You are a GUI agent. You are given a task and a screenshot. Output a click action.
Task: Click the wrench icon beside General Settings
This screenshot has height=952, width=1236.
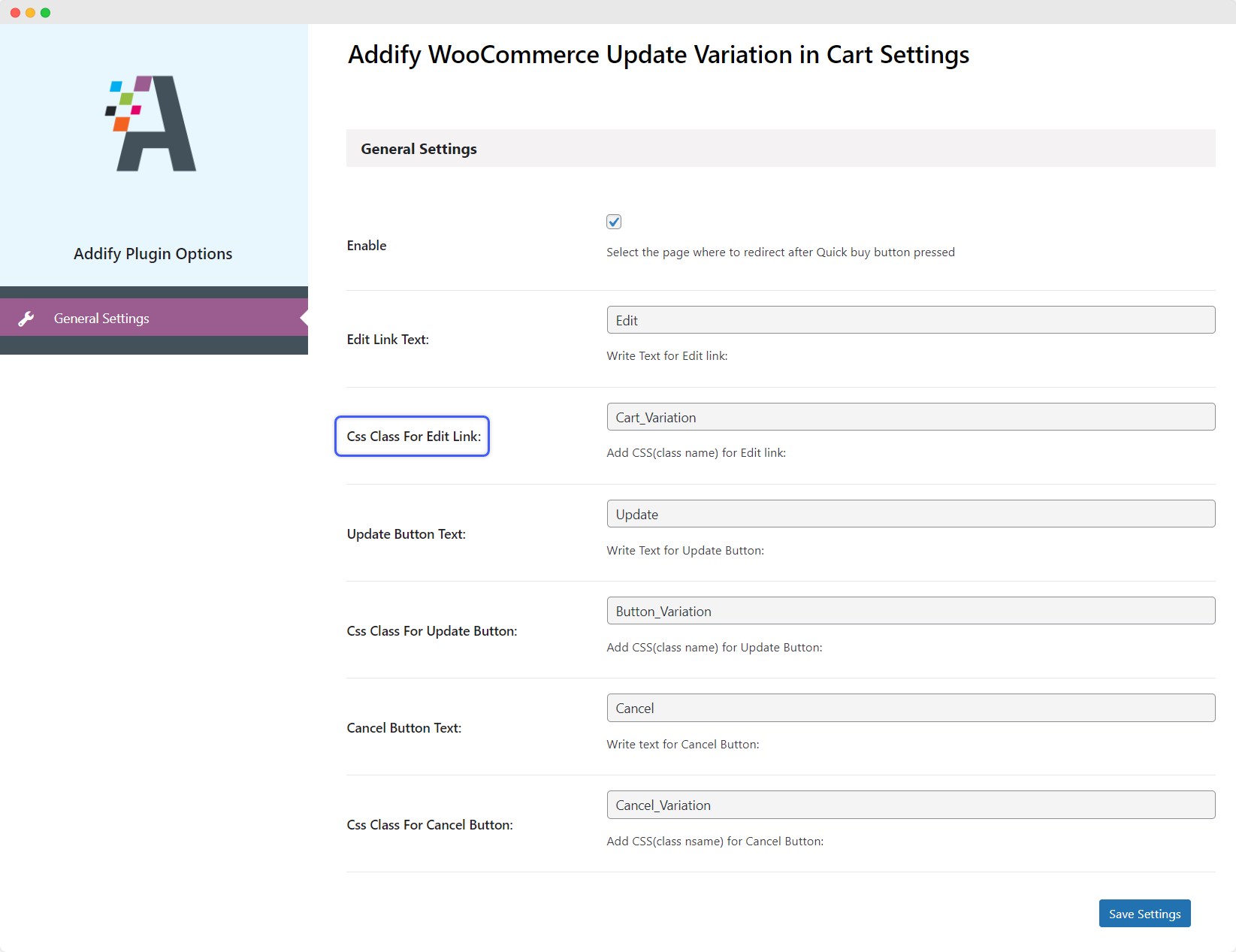coord(26,319)
